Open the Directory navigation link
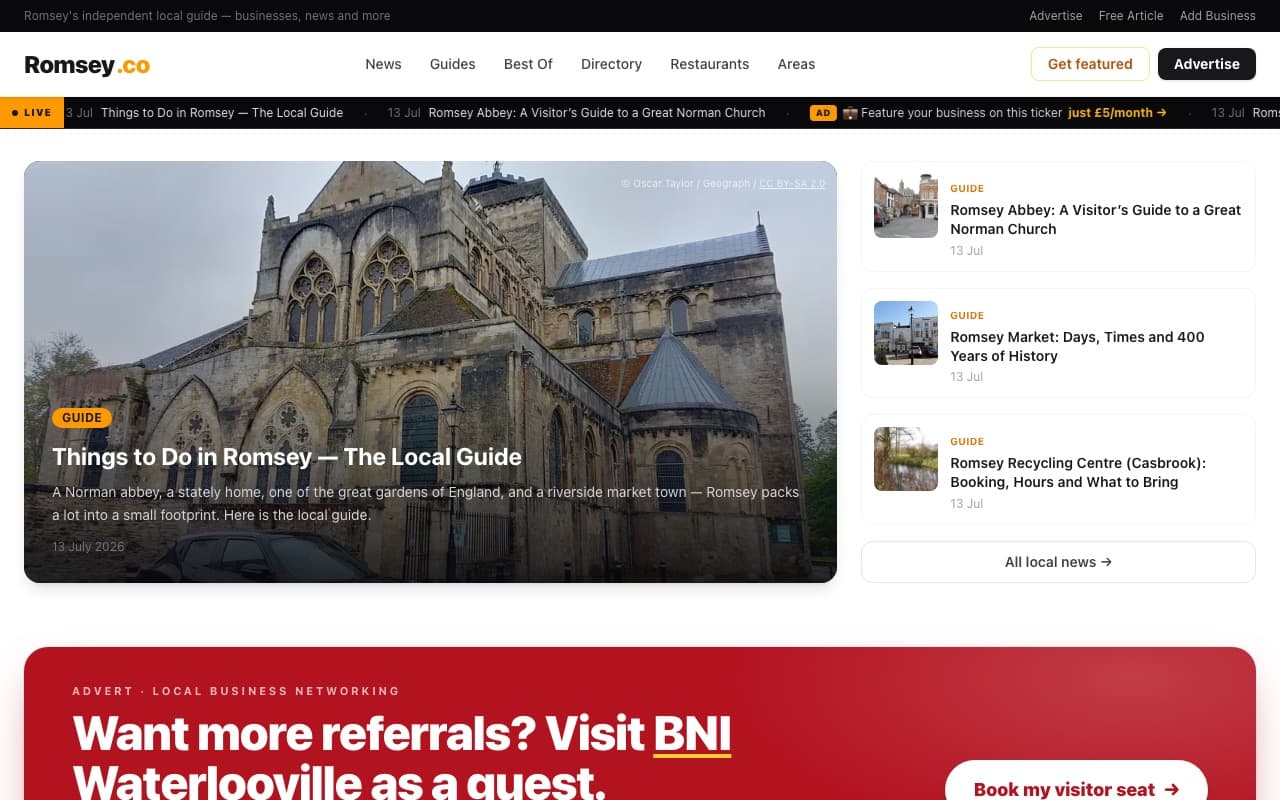This screenshot has width=1280, height=800. click(x=611, y=64)
